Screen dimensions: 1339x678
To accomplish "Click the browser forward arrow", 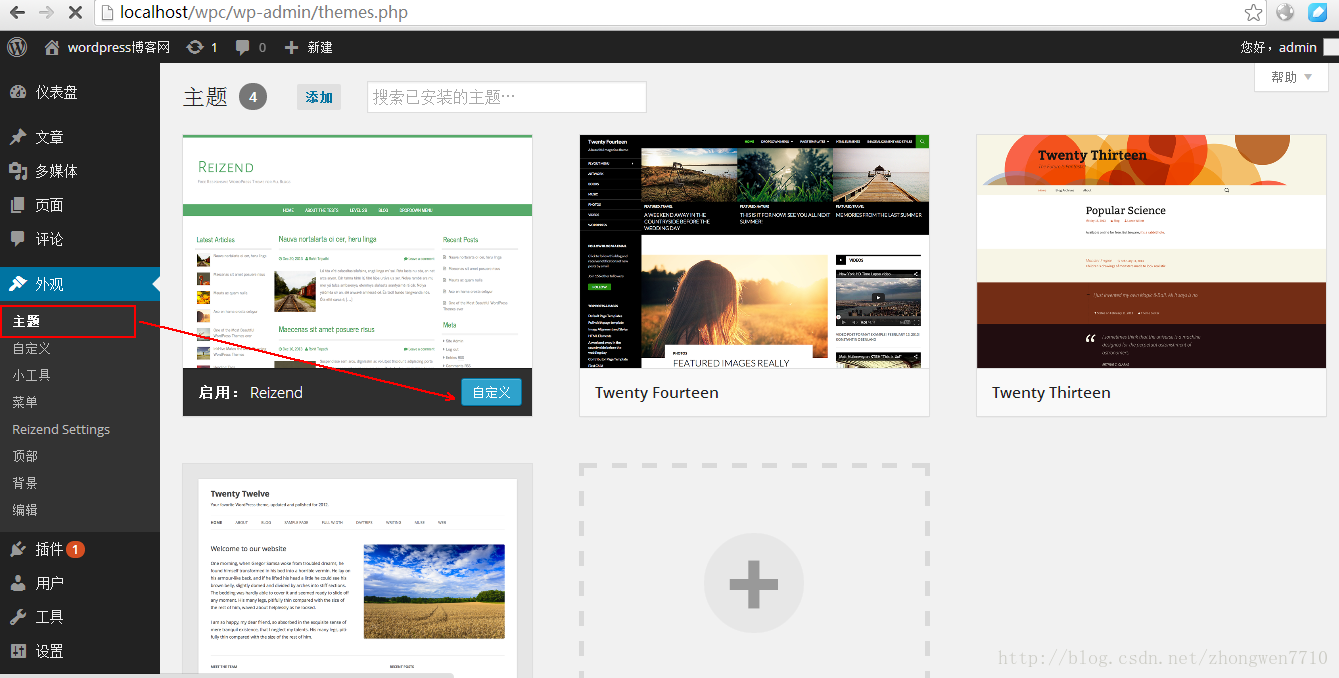I will point(46,13).
